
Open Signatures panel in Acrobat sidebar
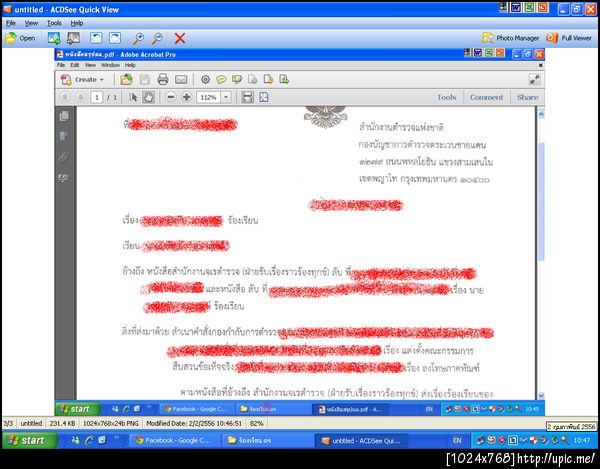coord(64,178)
